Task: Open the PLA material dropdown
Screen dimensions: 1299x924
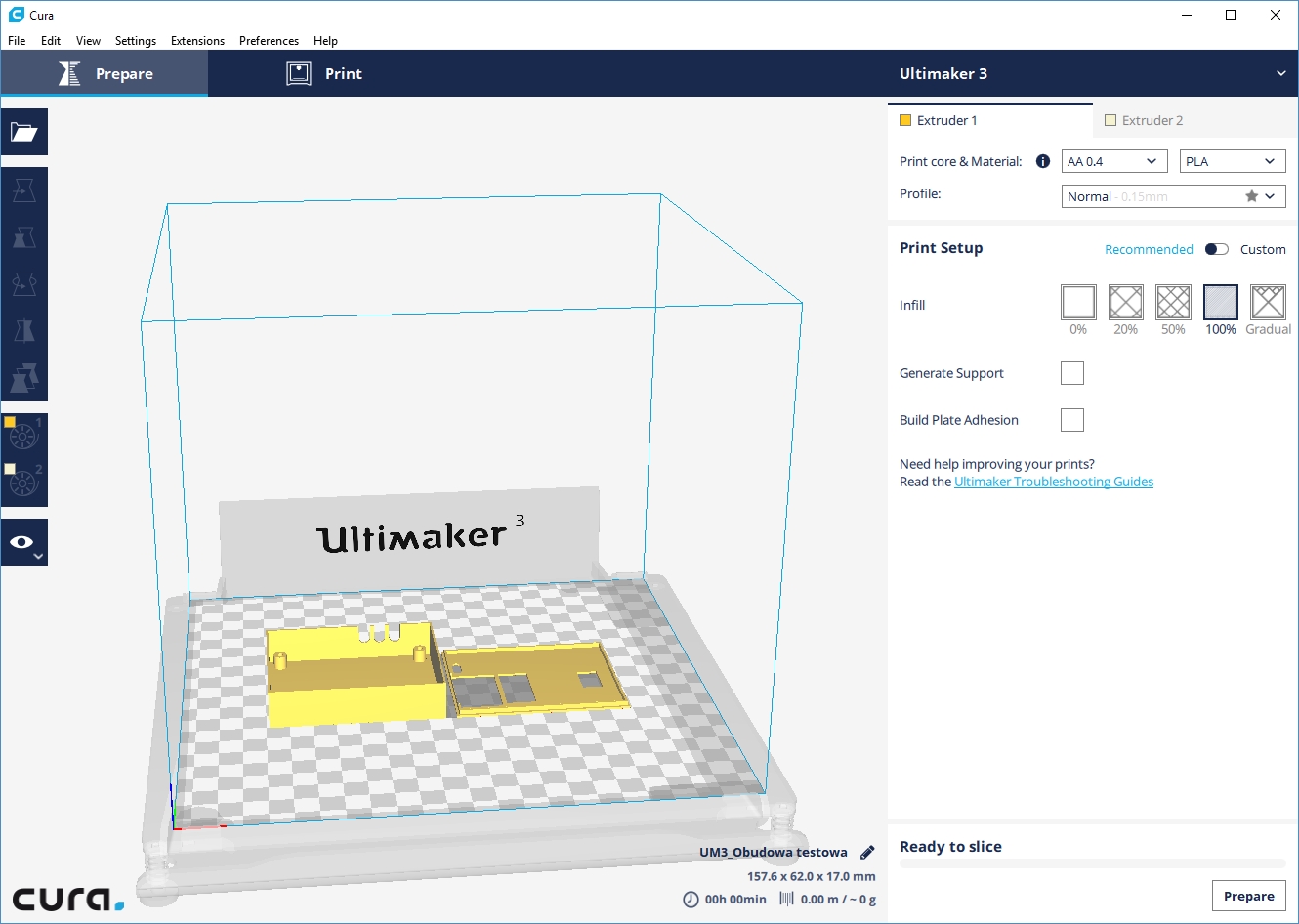Action: [x=1233, y=161]
